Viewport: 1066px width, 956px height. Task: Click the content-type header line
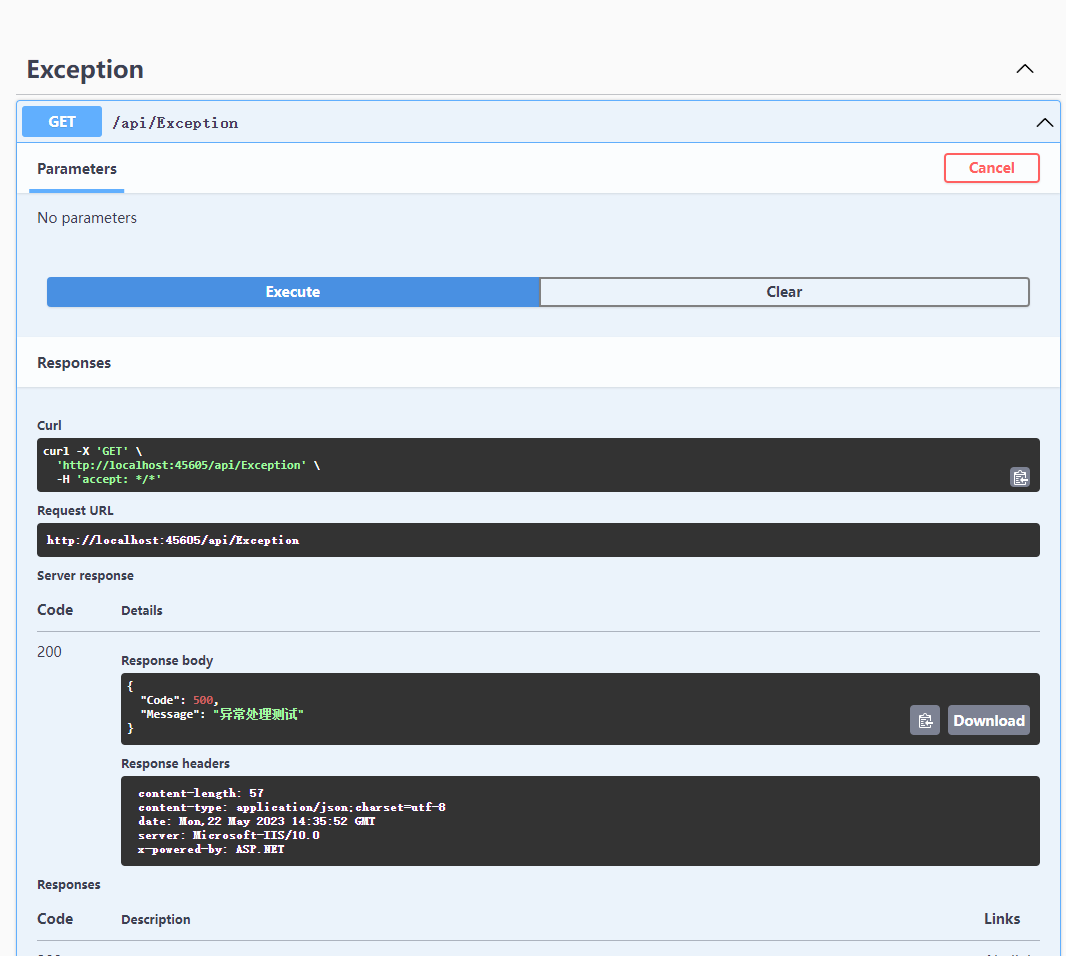[x=292, y=807]
